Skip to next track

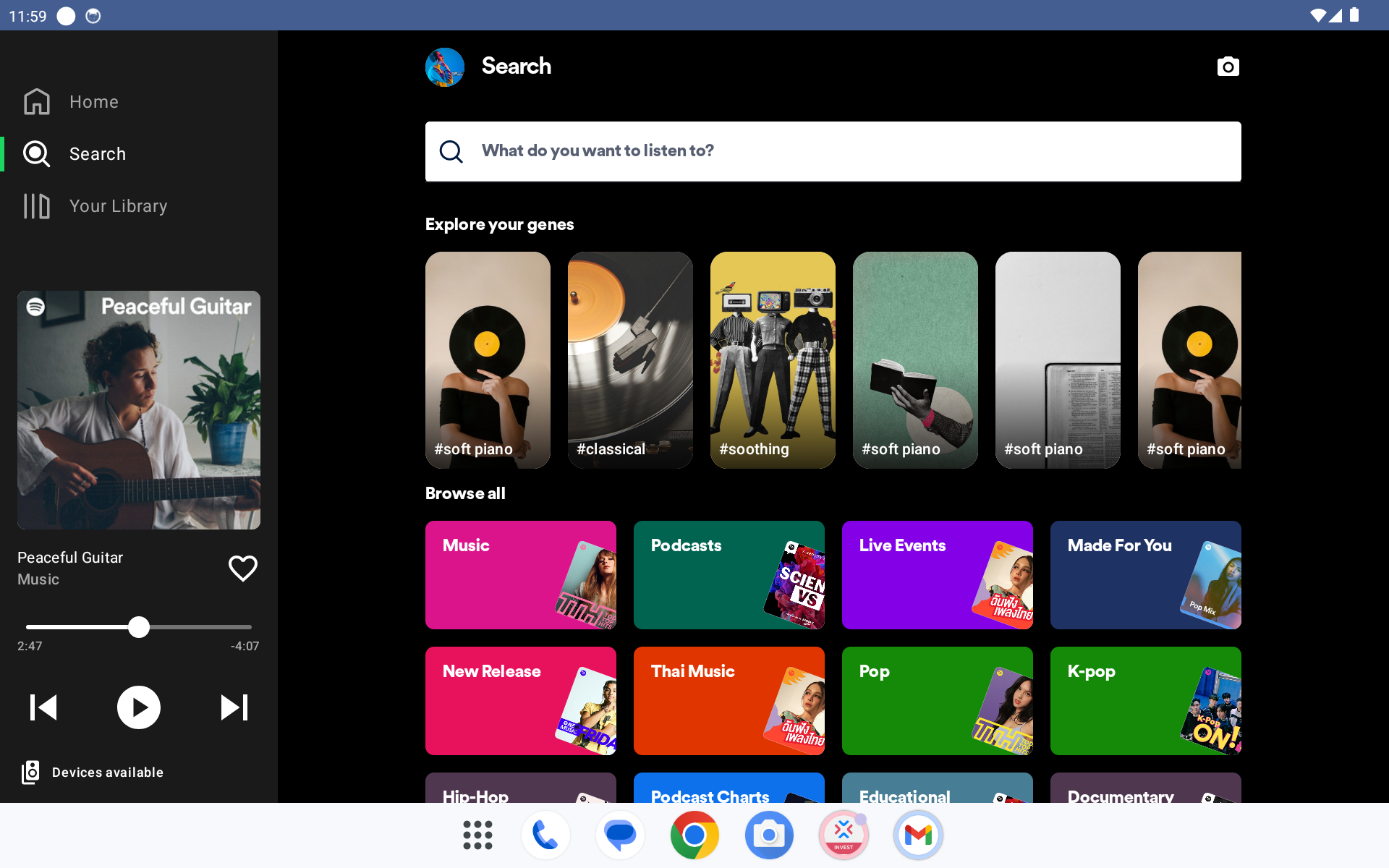click(234, 707)
